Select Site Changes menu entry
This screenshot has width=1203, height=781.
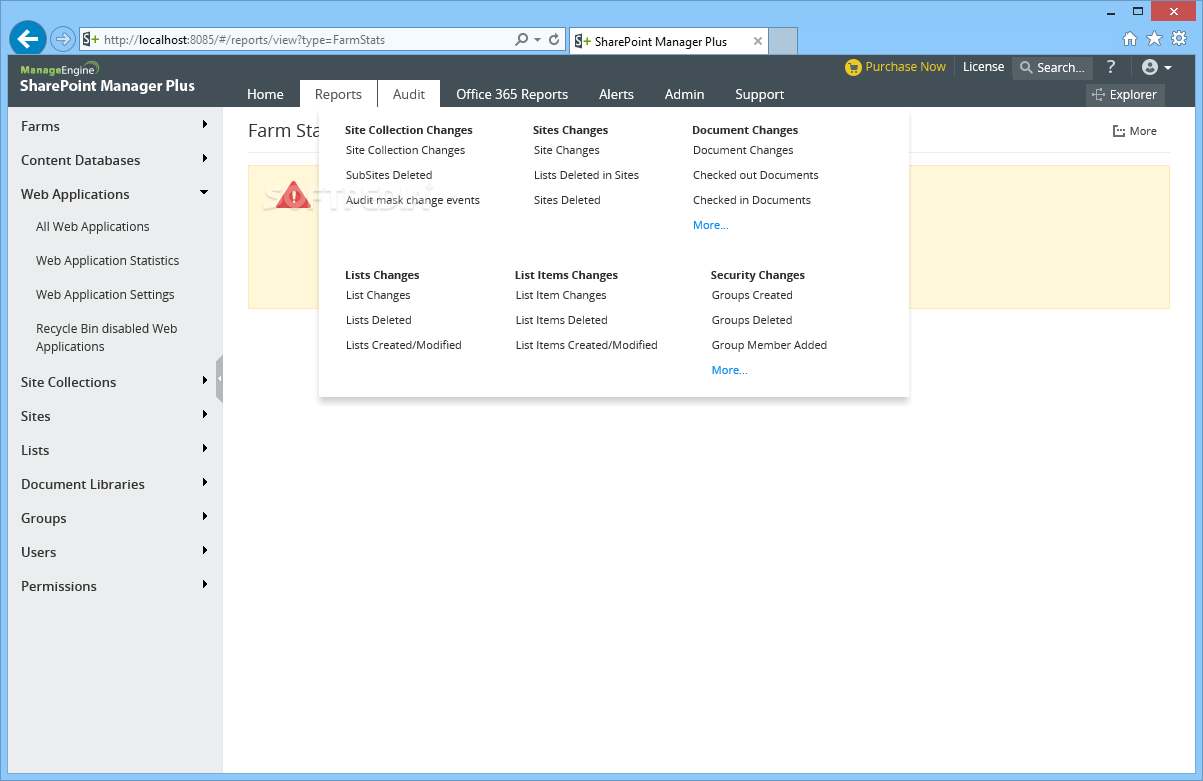(567, 150)
